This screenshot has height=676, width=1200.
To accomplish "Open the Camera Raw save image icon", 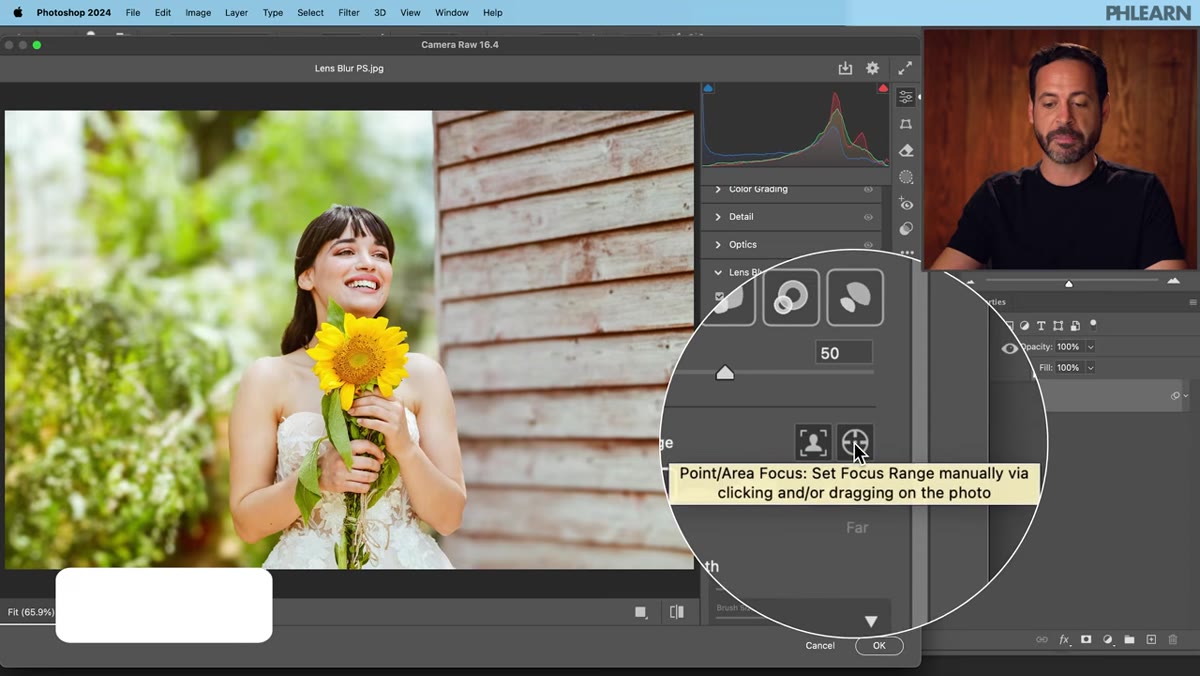I will pos(845,68).
